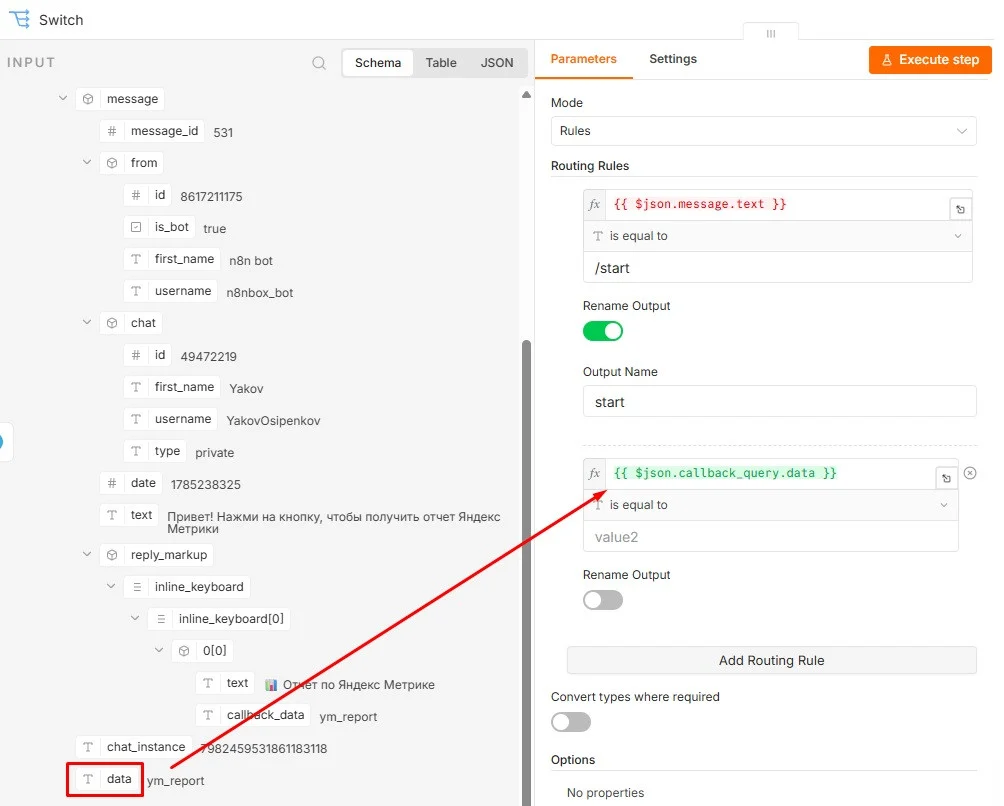
Task: Open expression editor for message.text rule
Action: [960, 209]
